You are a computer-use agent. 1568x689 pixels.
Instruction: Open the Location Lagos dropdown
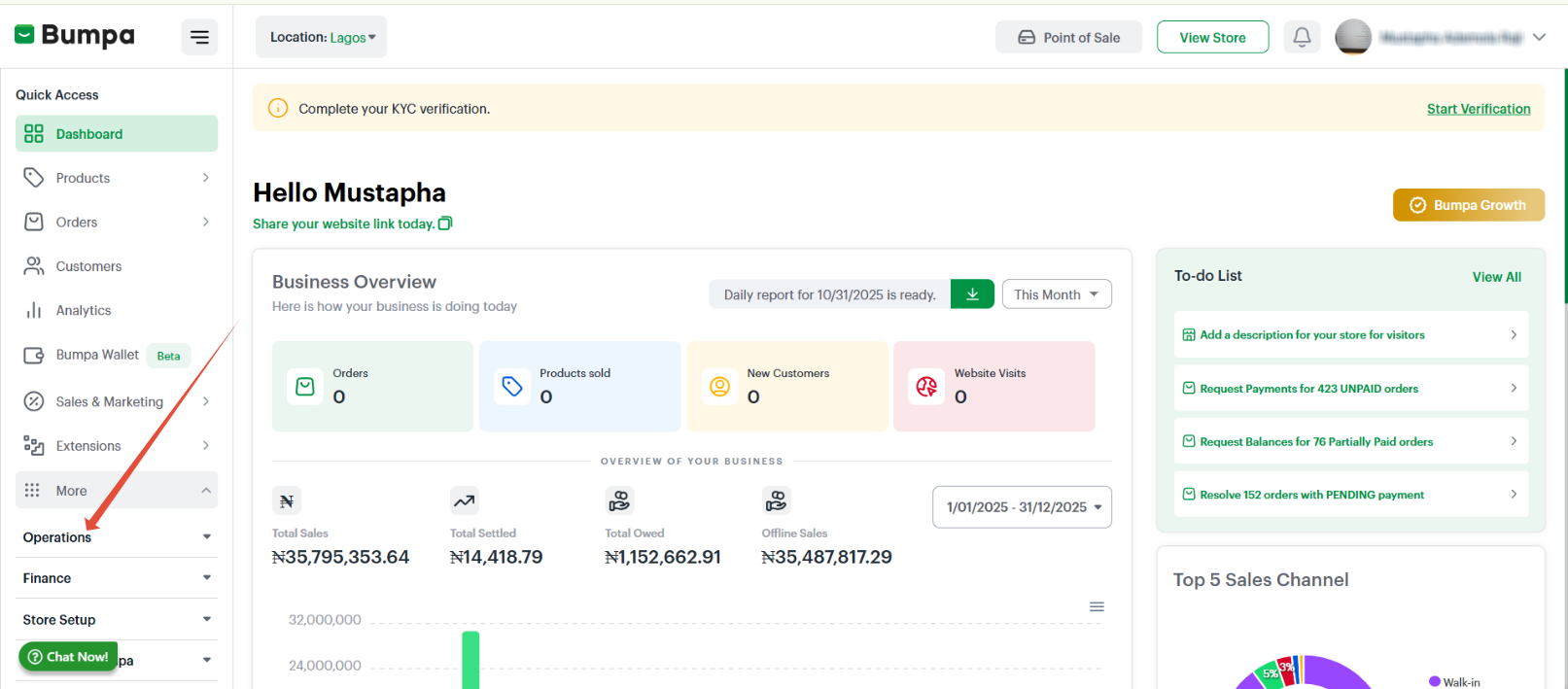pyautogui.click(x=321, y=37)
